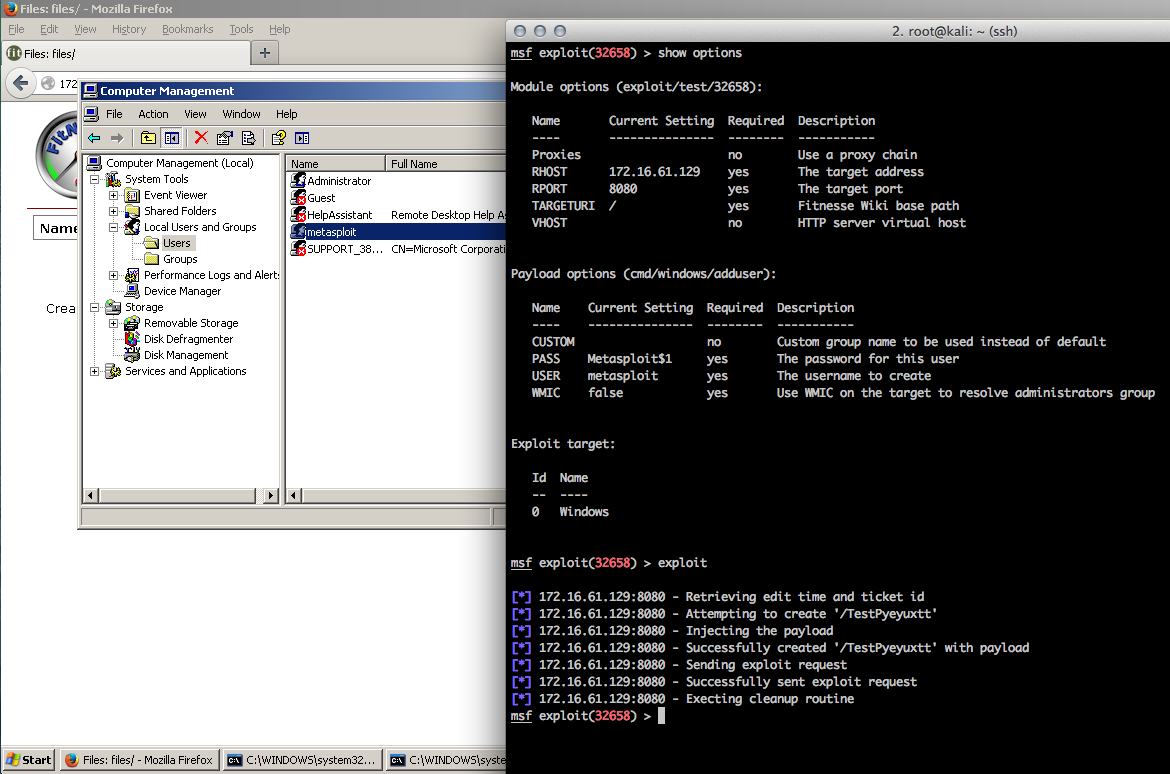Switch to Firefox taskbar button
1170x774 pixels.
[x=140, y=760]
